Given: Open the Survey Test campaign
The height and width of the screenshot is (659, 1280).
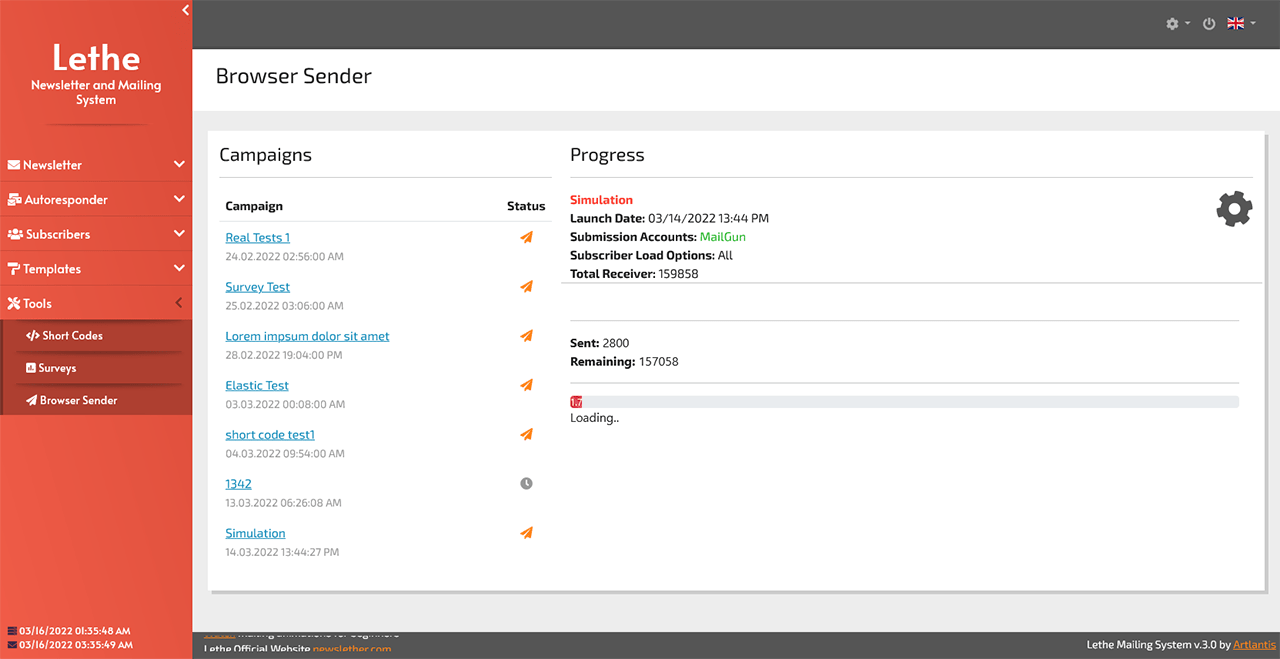Looking at the screenshot, I should pyautogui.click(x=257, y=287).
